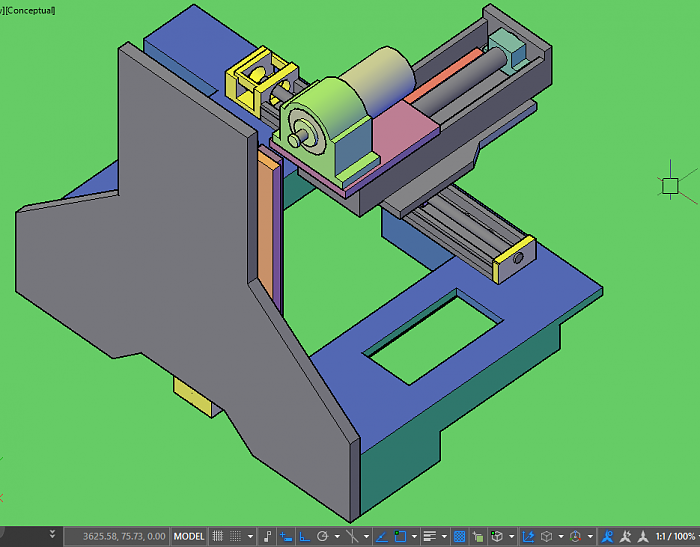This screenshot has height=547, width=700.
Task: Toggle ortho mode restriction
Action: click(x=304, y=536)
